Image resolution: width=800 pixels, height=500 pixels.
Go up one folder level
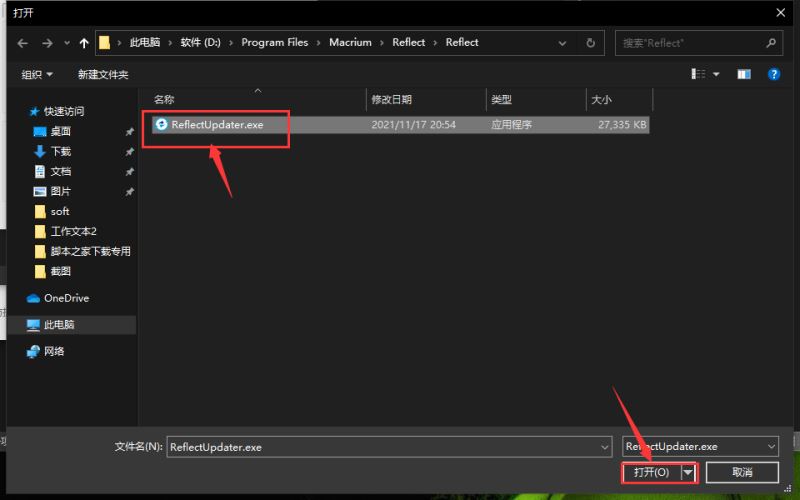84,43
